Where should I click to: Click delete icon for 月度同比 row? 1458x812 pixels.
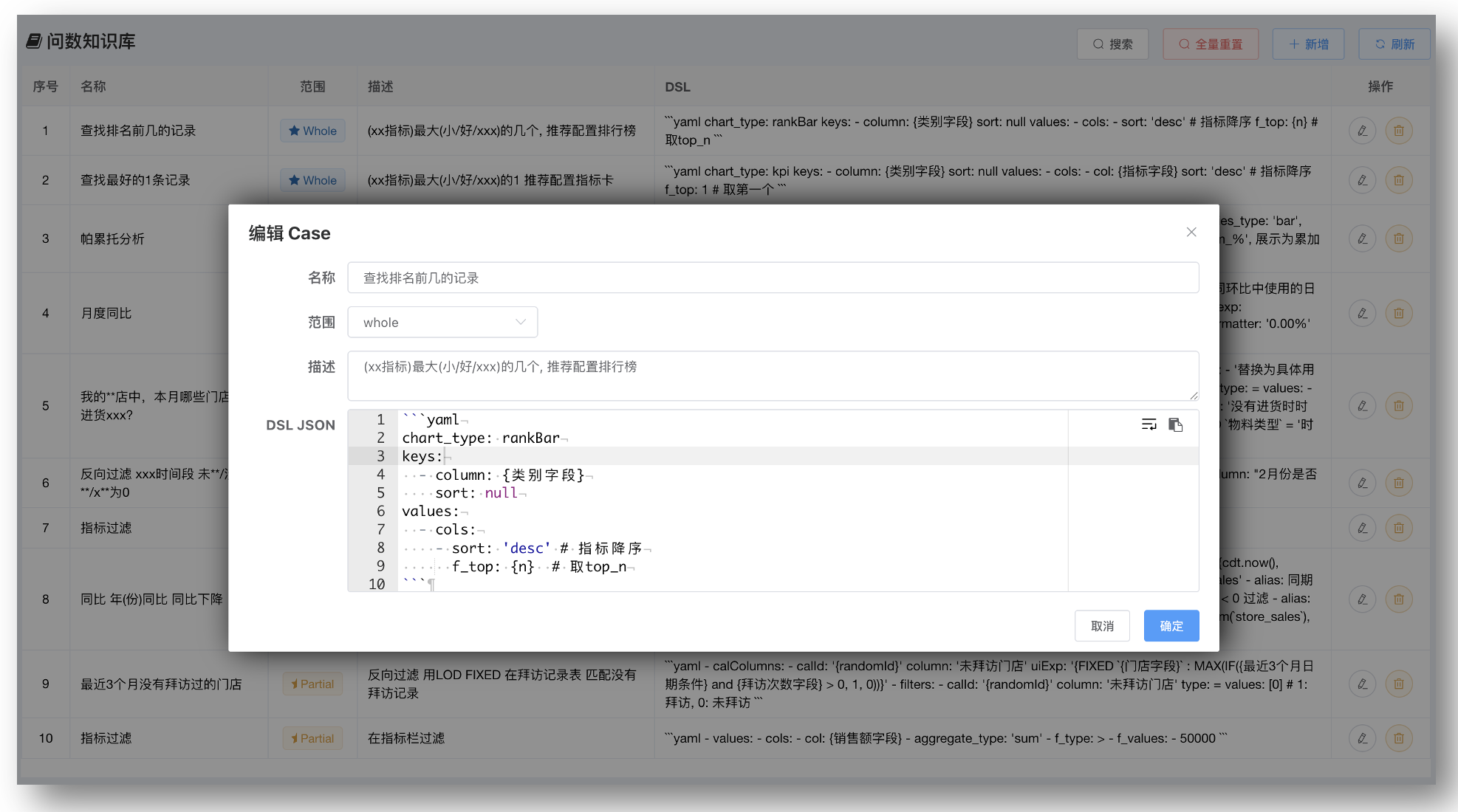click(x=1399, y=313)
